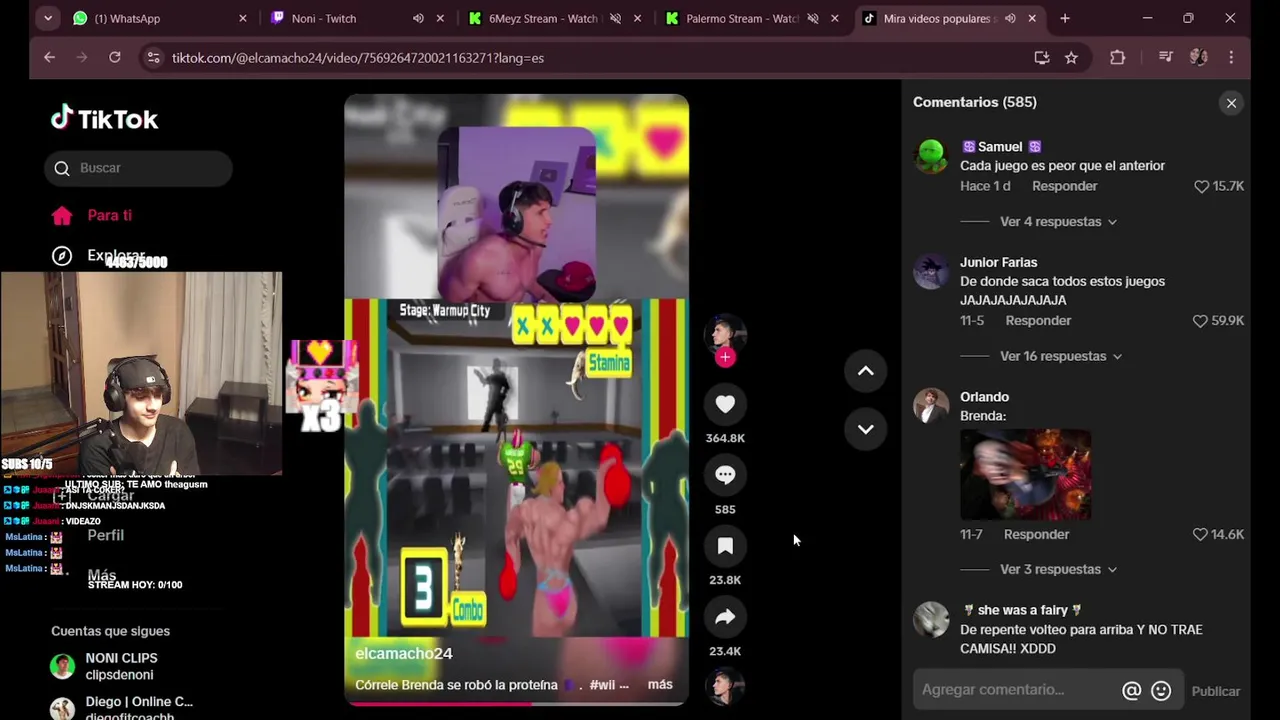Viewport: 1280px width, 720px height.
Task: Unmute the 6Meyz Stream tab
Action: pos(615,18)
